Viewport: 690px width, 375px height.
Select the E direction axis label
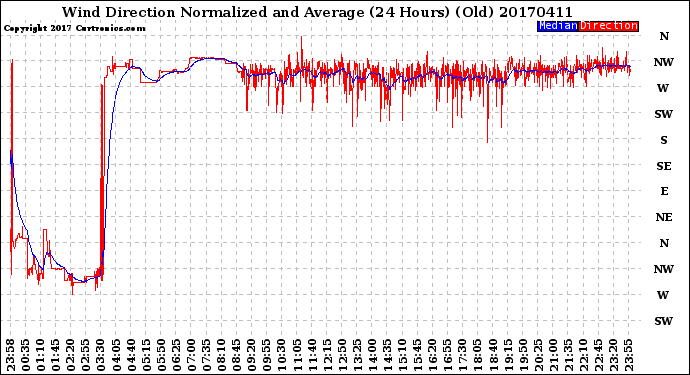(664, 191)
